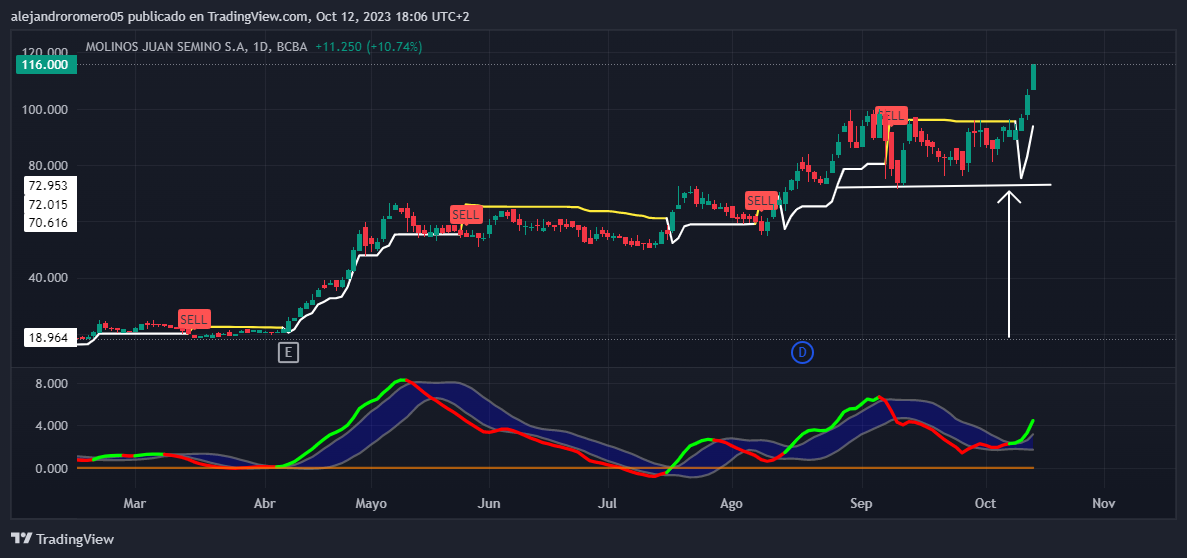
Task: Click the SELL signal label in August
Action: point(761,200)
